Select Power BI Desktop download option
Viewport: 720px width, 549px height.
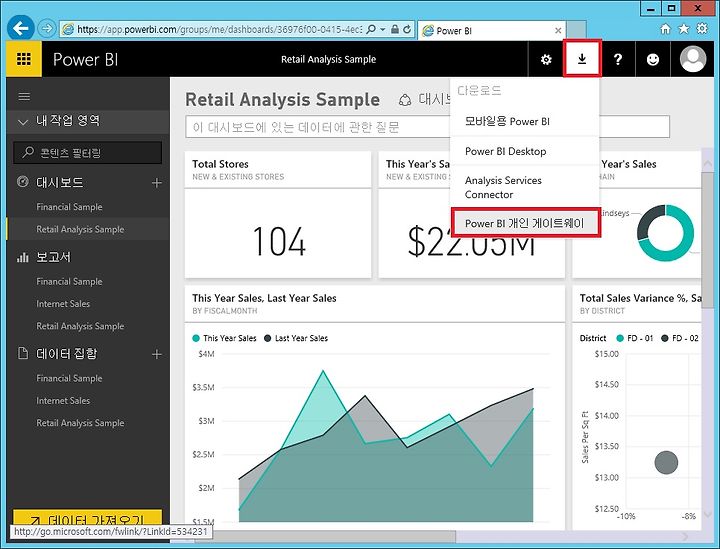(525, 151)
